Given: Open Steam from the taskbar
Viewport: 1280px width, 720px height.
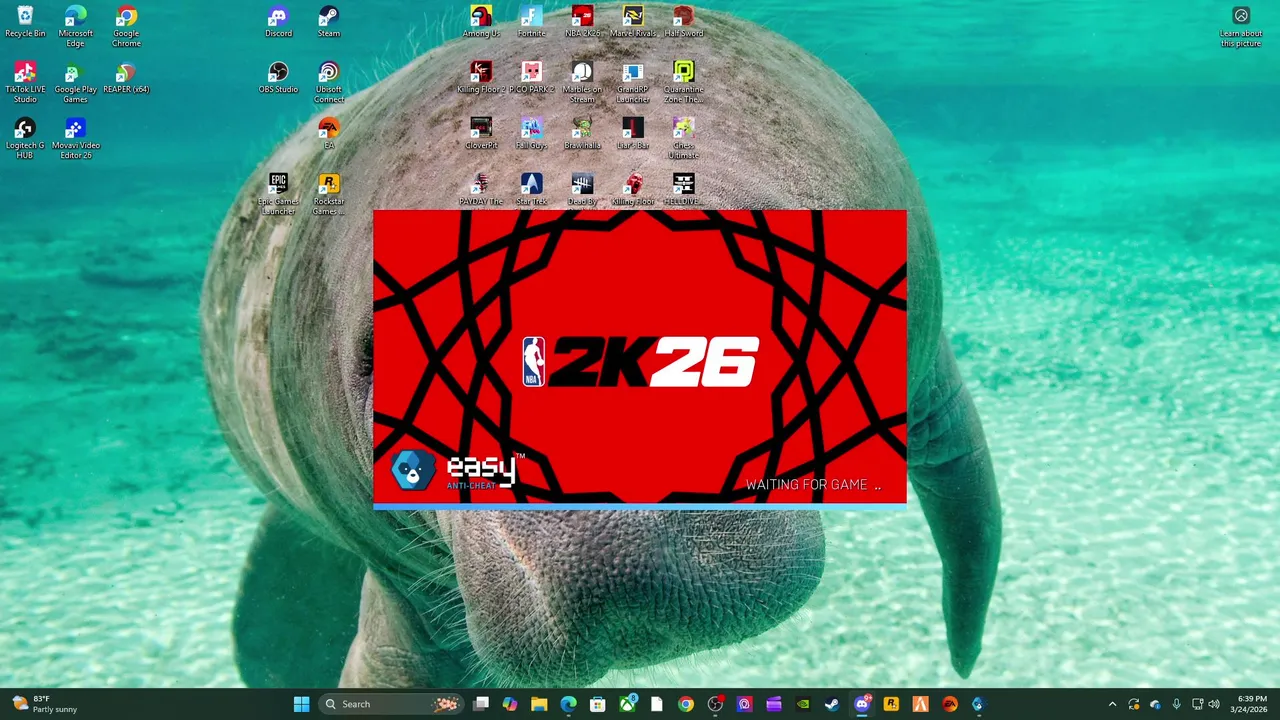Looking at the screenshot, I should tap(832, 704).
